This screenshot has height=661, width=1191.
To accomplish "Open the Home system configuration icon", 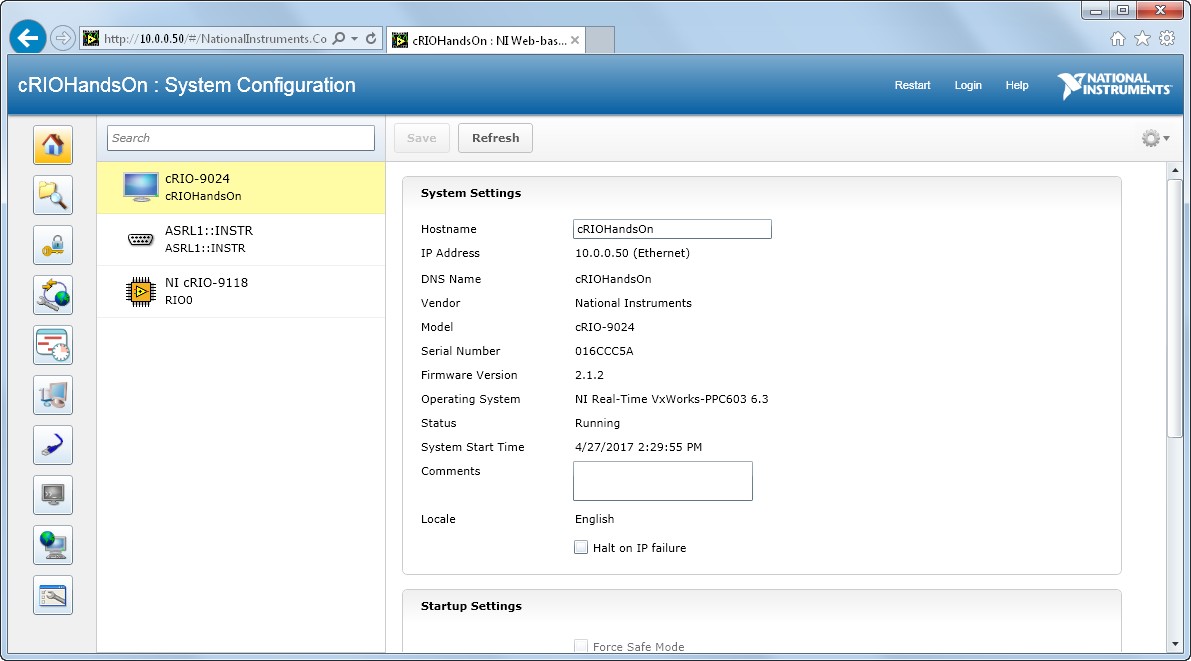I will pyautogui.click(x=53, y=145).
